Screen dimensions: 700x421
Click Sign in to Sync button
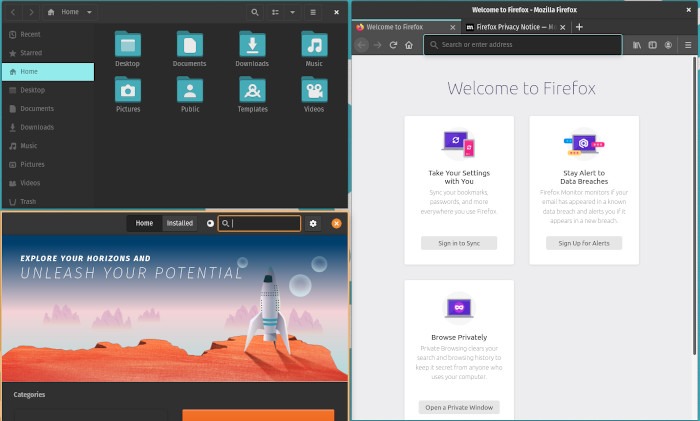[x=459, y=243]
